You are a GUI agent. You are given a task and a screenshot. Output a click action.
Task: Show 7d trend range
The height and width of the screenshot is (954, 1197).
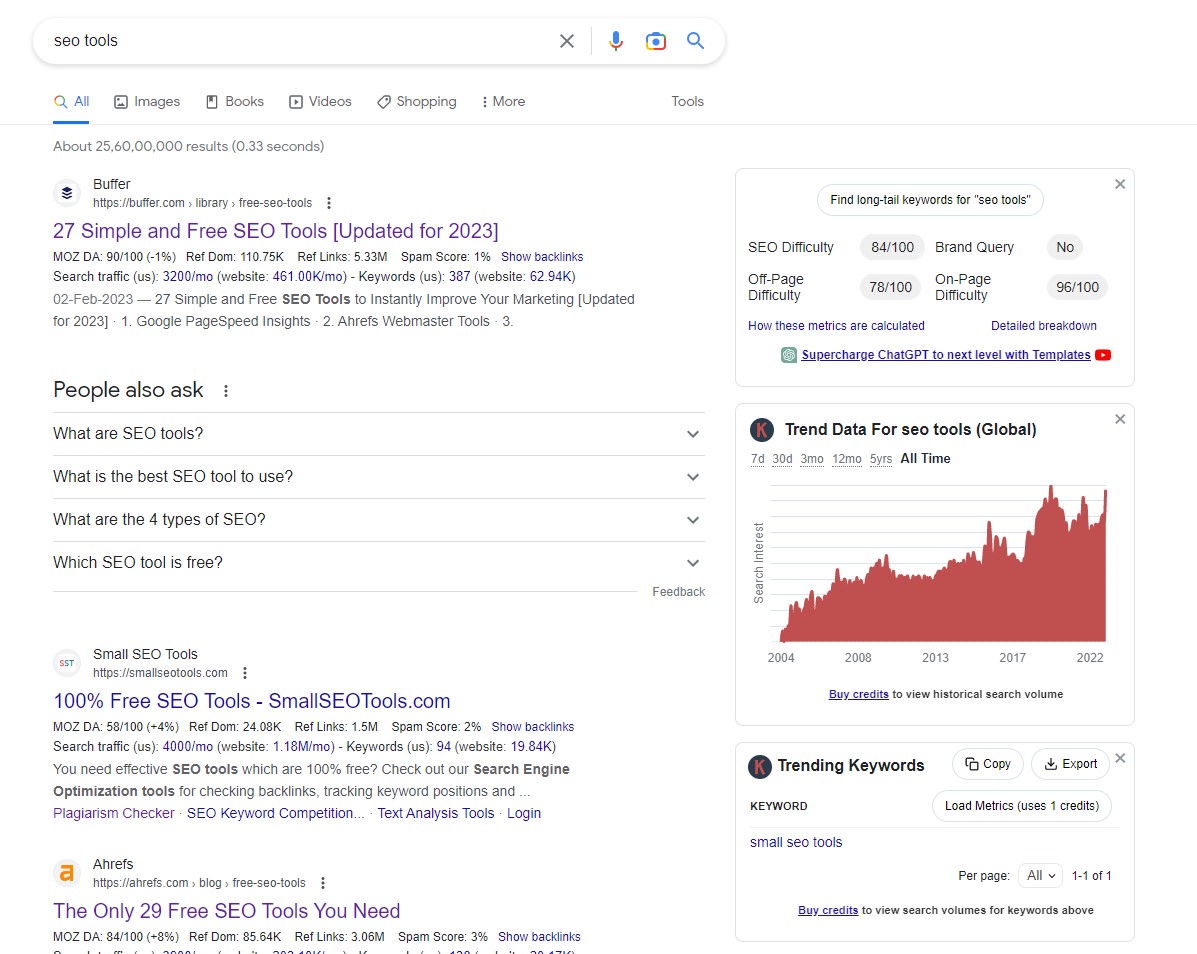(757, 459)
